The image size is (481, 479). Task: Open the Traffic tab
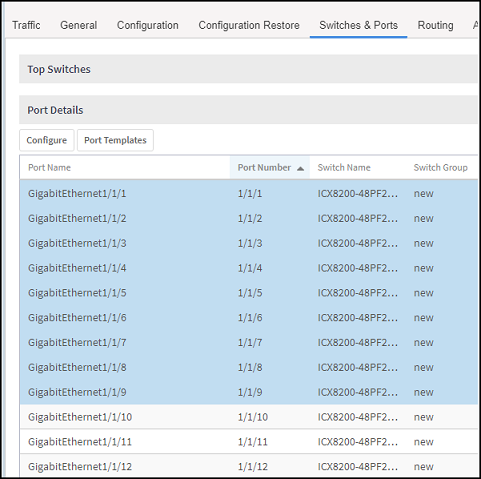point(26,25)
